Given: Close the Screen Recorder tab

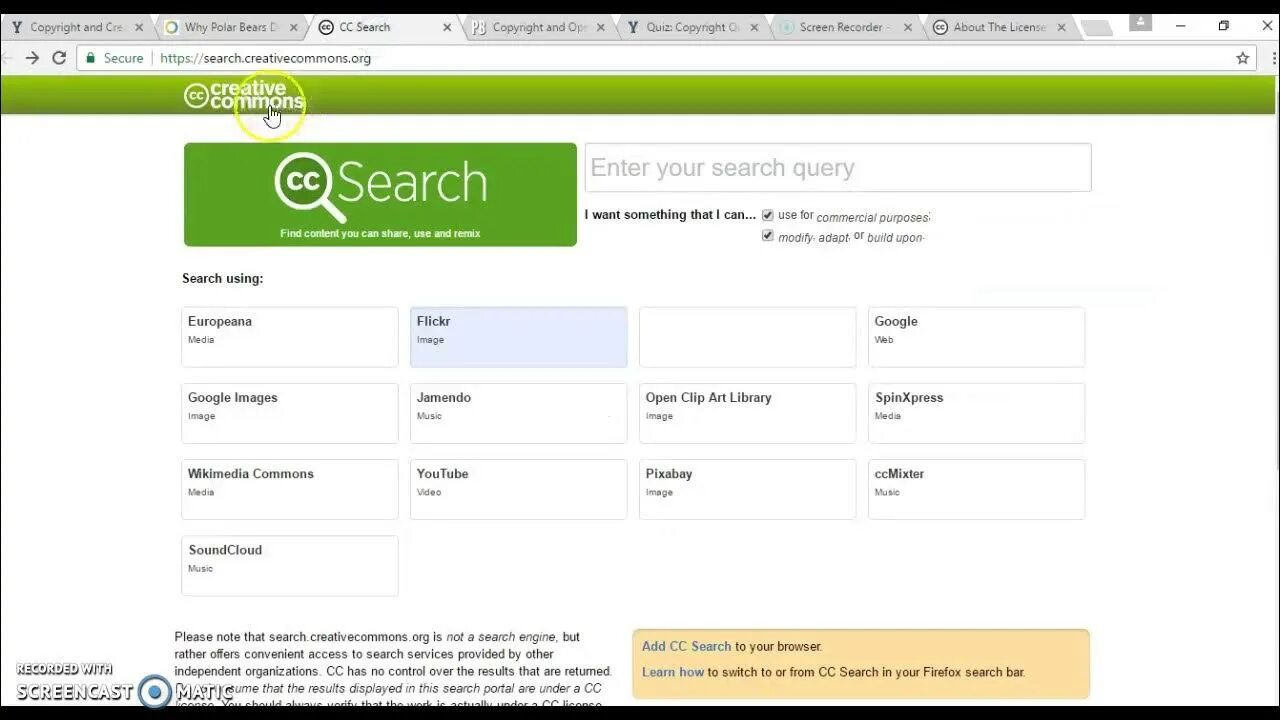Looking at the screenshot, I should click(x=908, y=27).
